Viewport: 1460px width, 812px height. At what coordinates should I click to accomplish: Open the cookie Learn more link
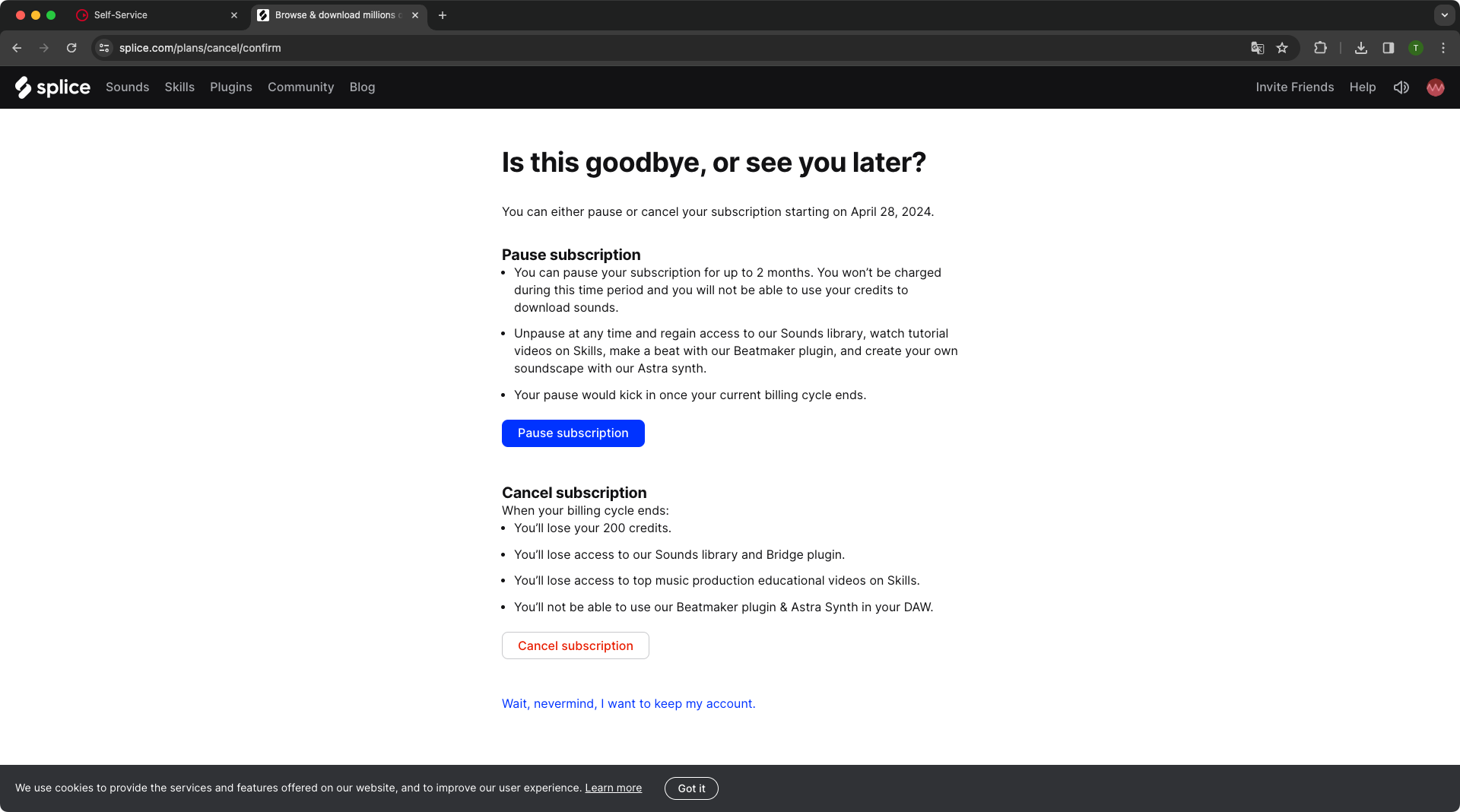[613, 788]
